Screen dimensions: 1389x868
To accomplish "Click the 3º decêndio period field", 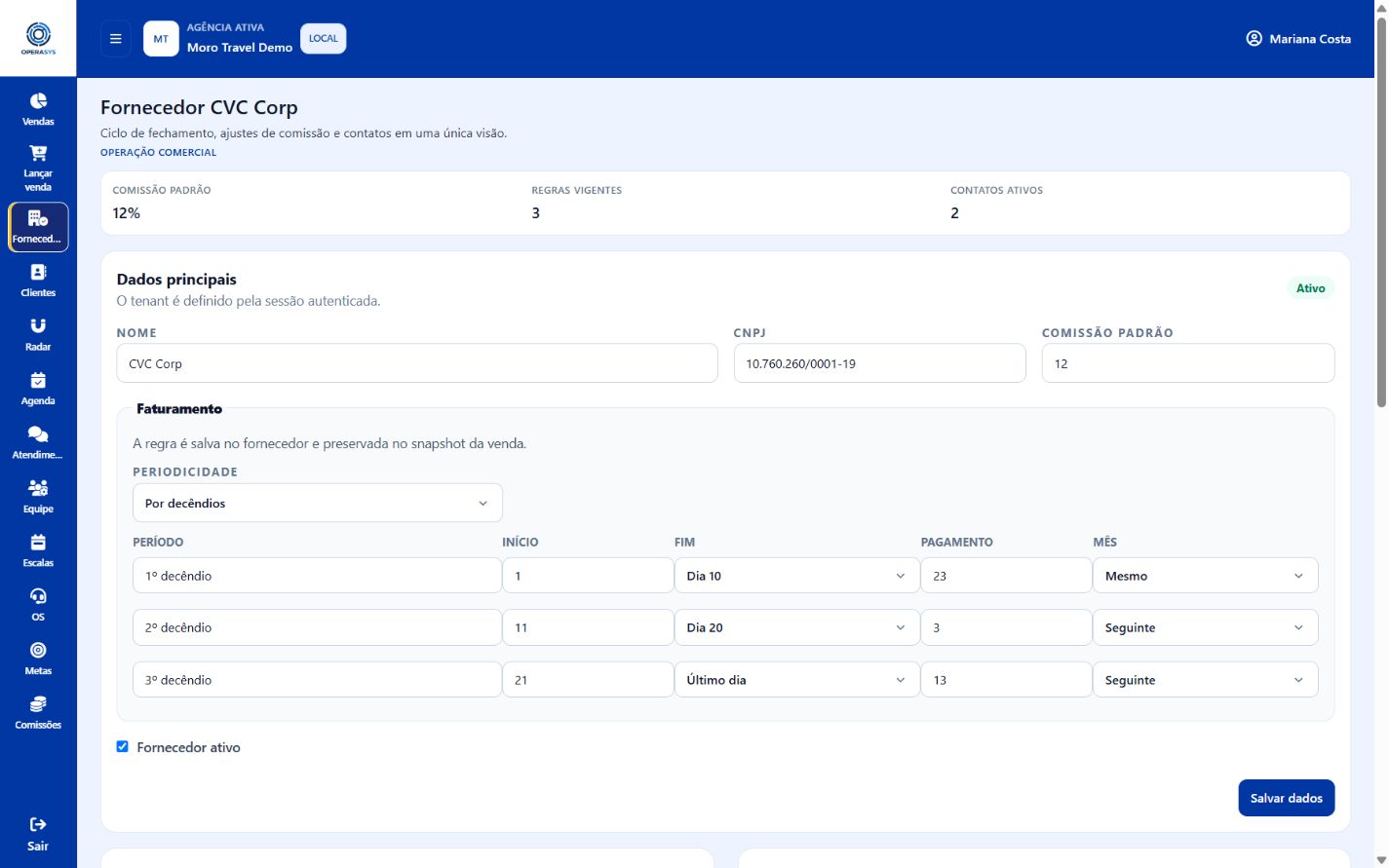I will pyautogui.click(x=318, y=680).
